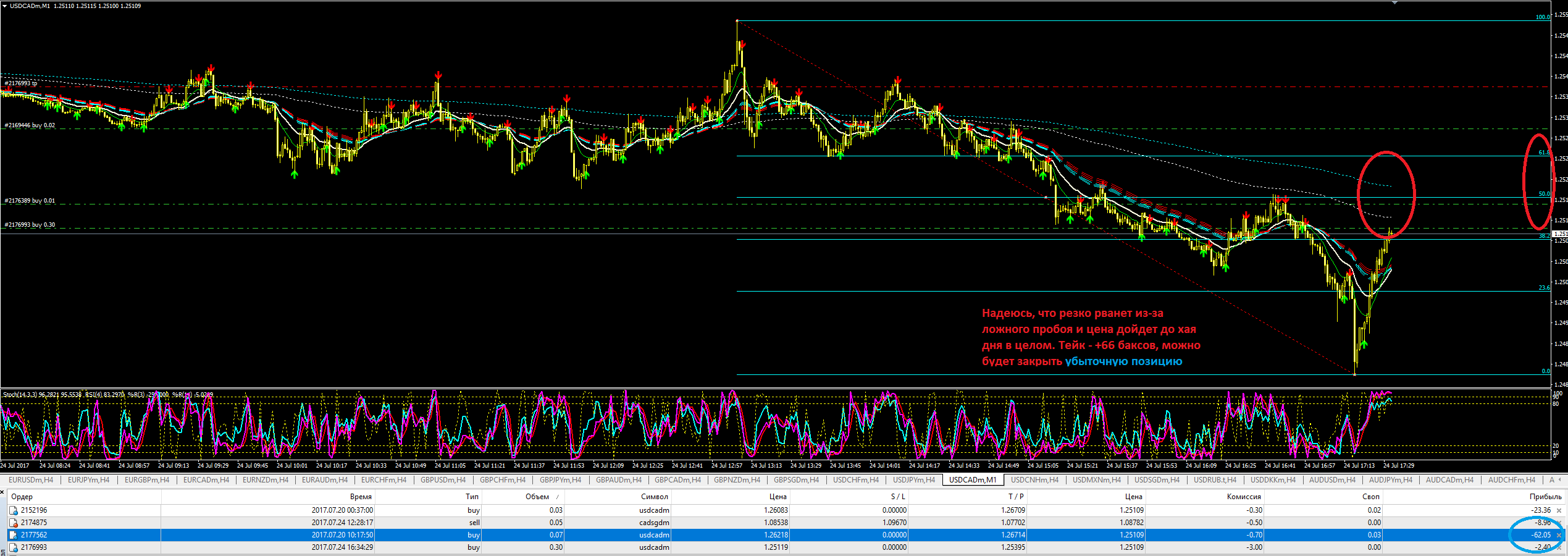Select the #2169446 buy 0.02 order line label
Image resolution: width=1568 pixels, height=556 pixels.
pos(30,125)
